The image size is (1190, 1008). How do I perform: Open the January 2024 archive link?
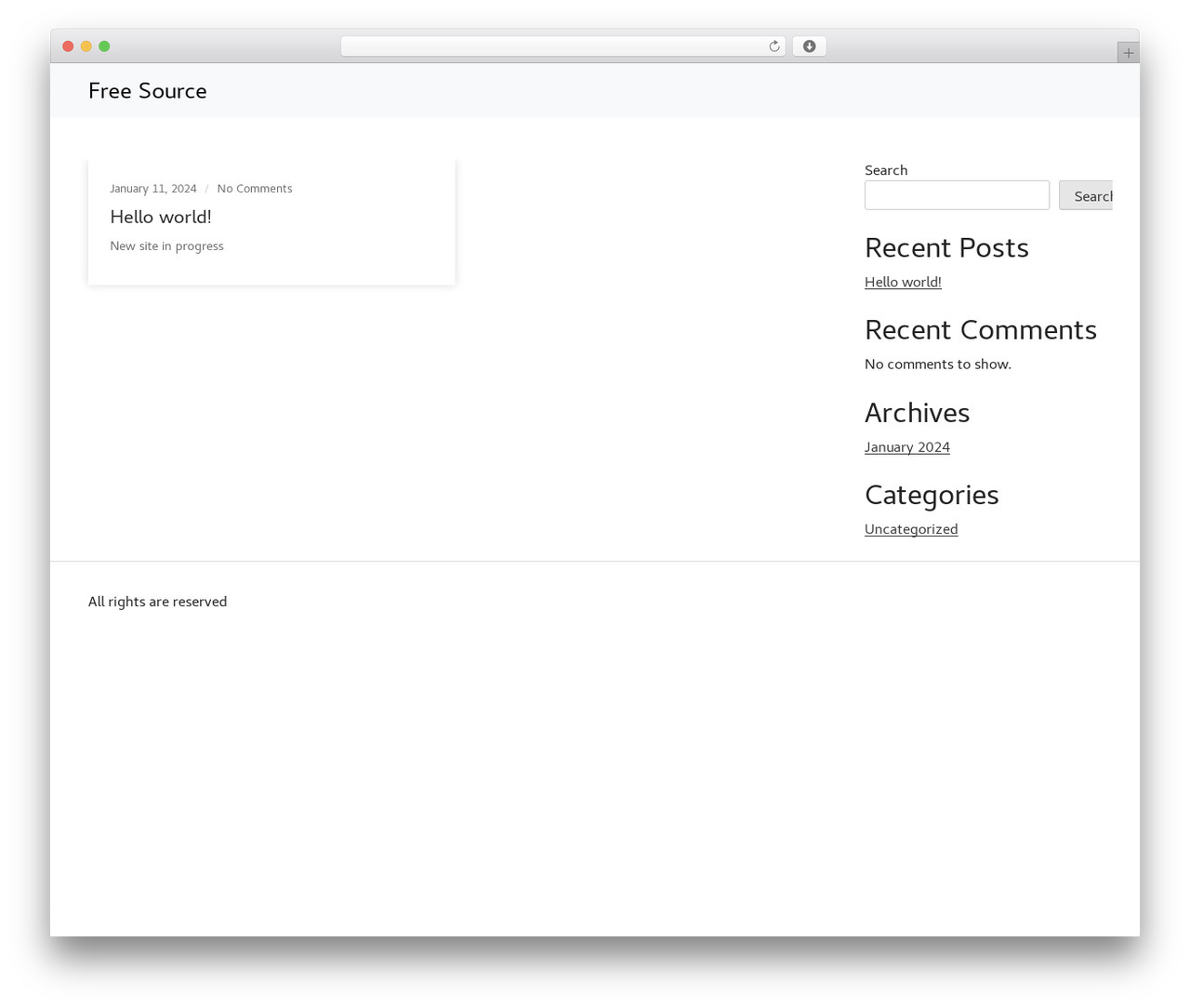point(907,447)
